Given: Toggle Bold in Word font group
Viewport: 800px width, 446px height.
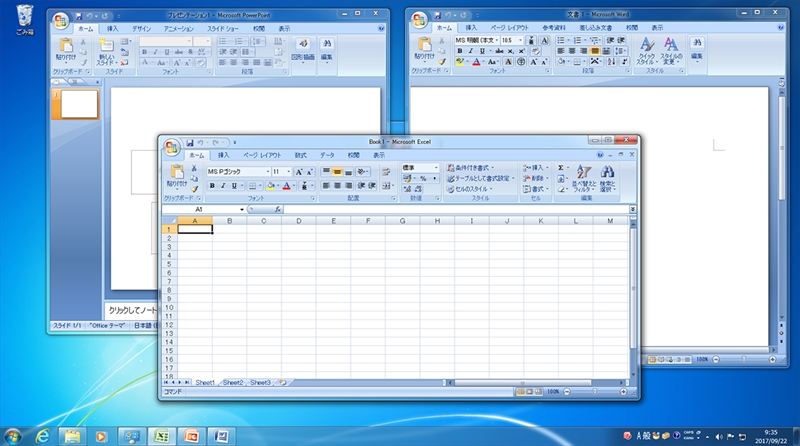Looking at the screenshot, I should tap(460, 51).
